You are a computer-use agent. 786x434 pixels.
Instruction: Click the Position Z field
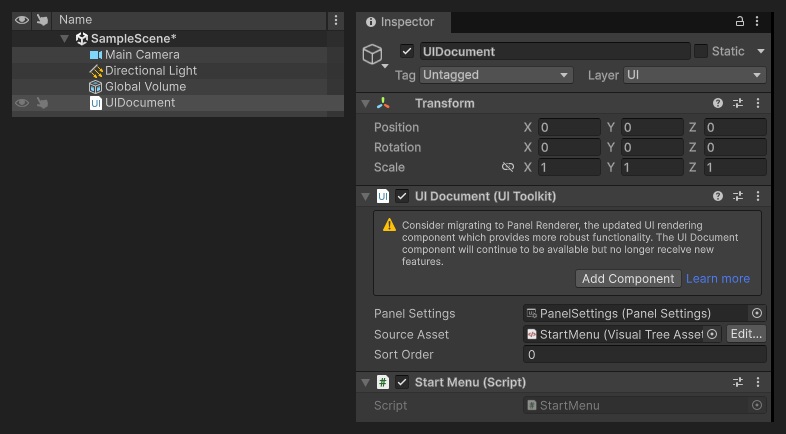tap(735, 127)
